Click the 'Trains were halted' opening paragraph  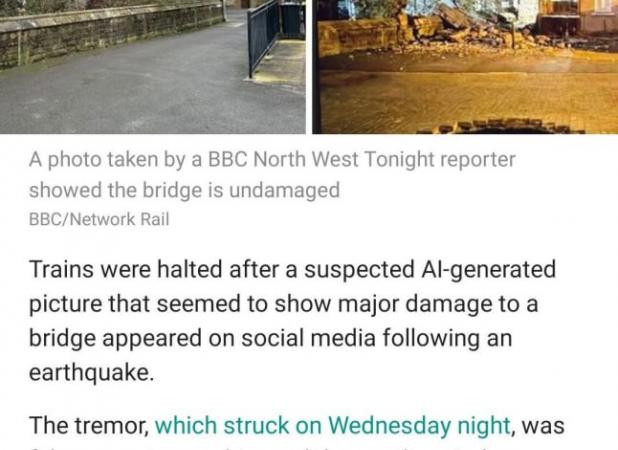(x=292, y=321)
